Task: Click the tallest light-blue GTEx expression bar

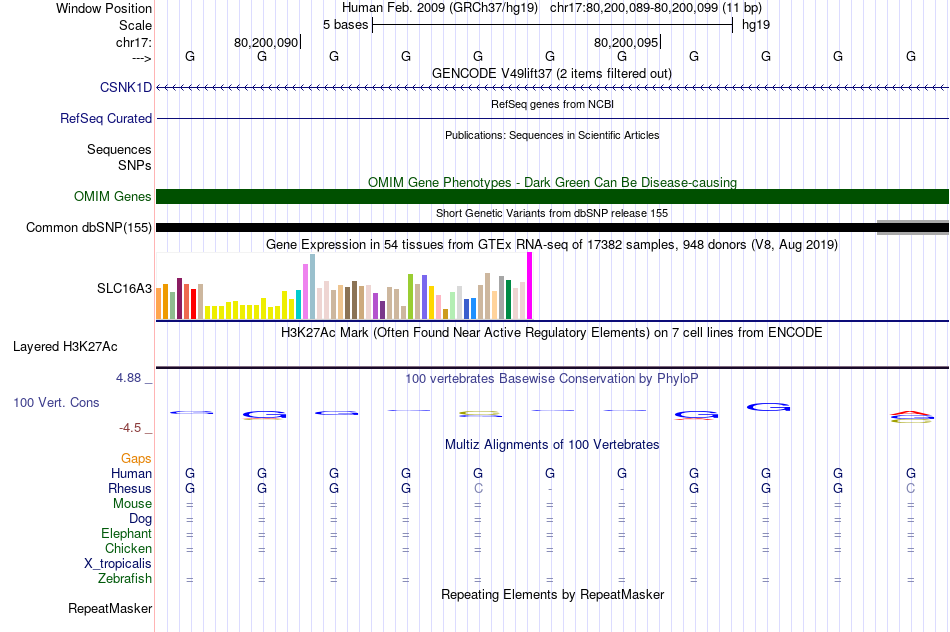Action: [x=313, y=287]
